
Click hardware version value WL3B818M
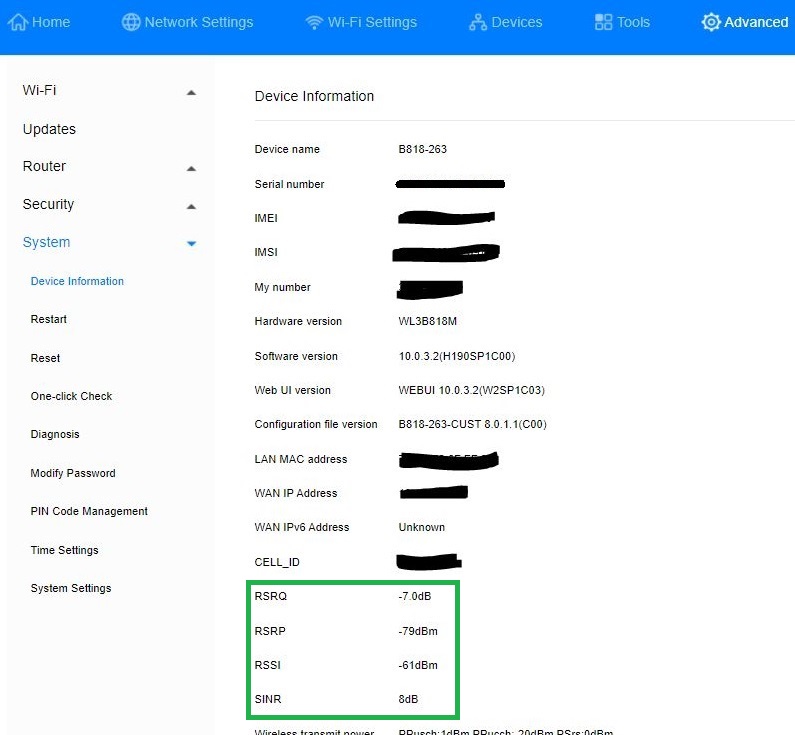pos(427,321)
